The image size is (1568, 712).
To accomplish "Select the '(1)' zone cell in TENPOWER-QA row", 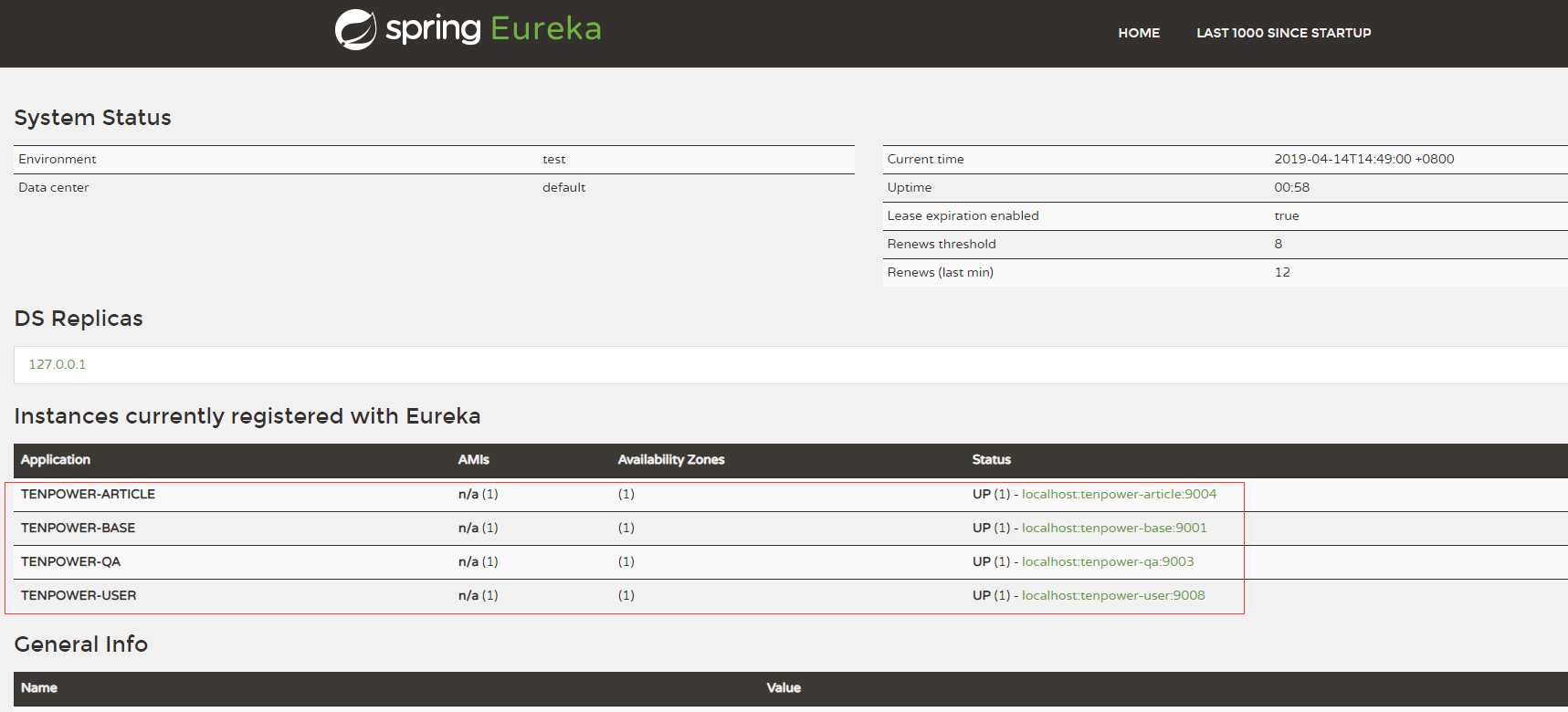I will [626, 561].
